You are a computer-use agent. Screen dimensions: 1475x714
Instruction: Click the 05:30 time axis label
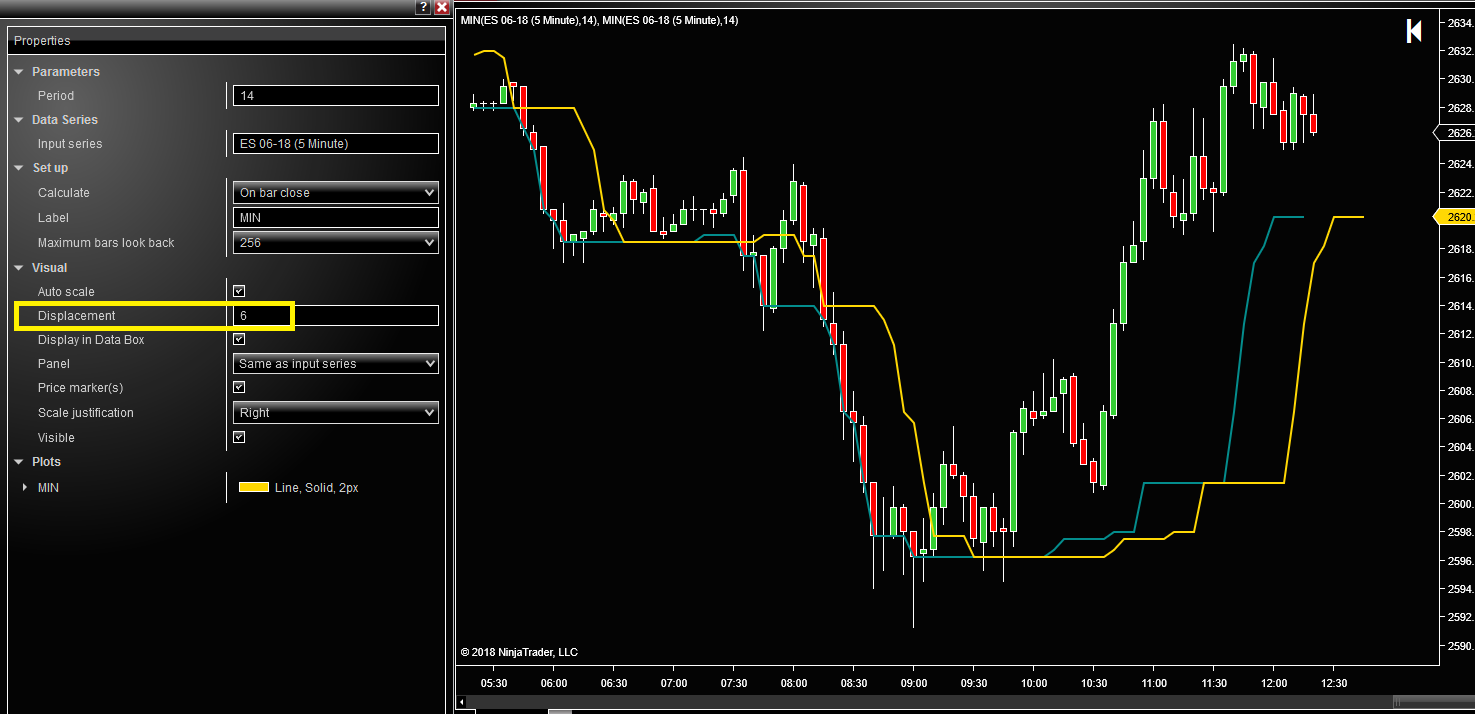(x=494, y=684)
